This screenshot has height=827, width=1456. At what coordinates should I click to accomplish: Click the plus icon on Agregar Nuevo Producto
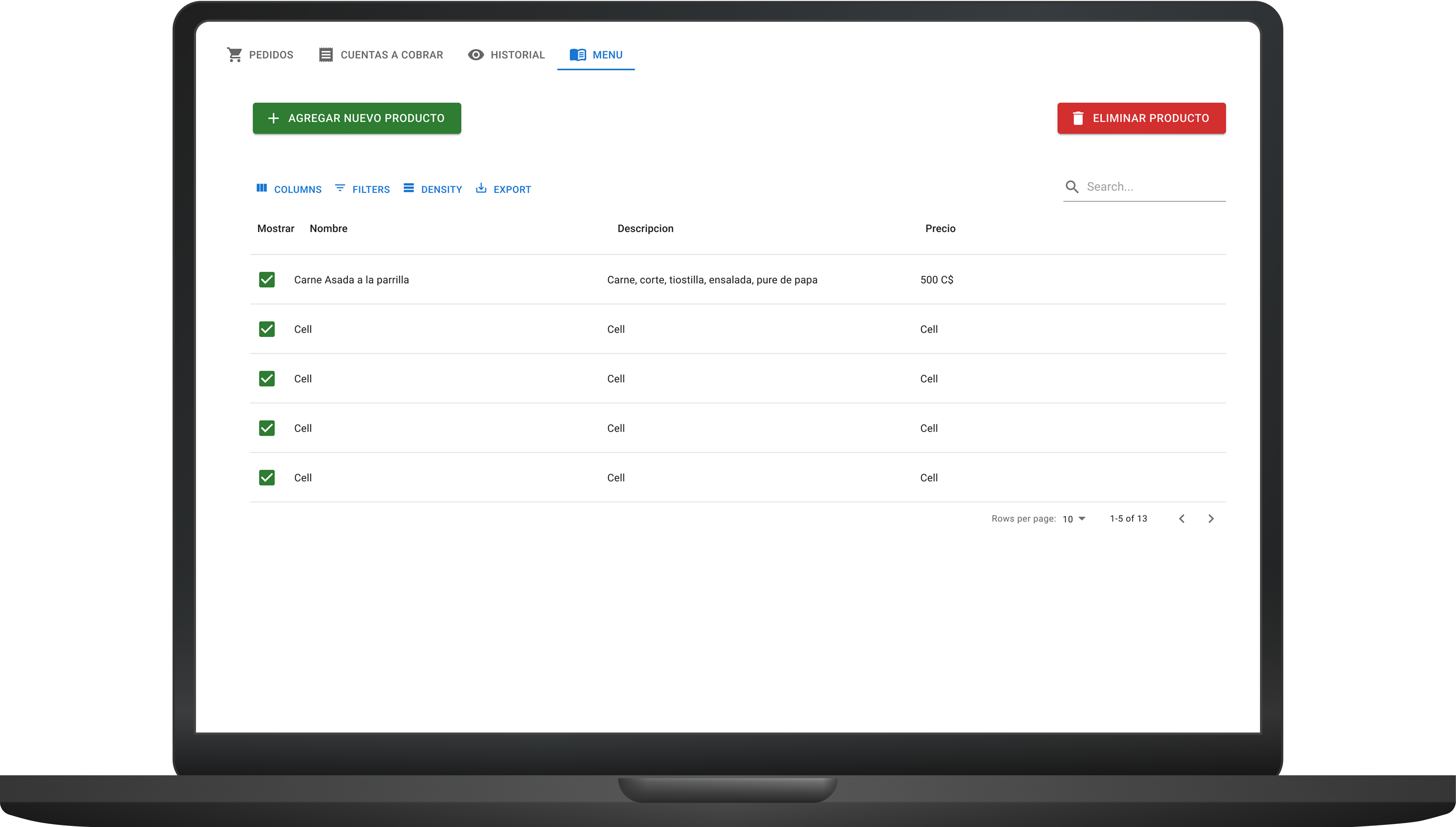click(273, 118)
